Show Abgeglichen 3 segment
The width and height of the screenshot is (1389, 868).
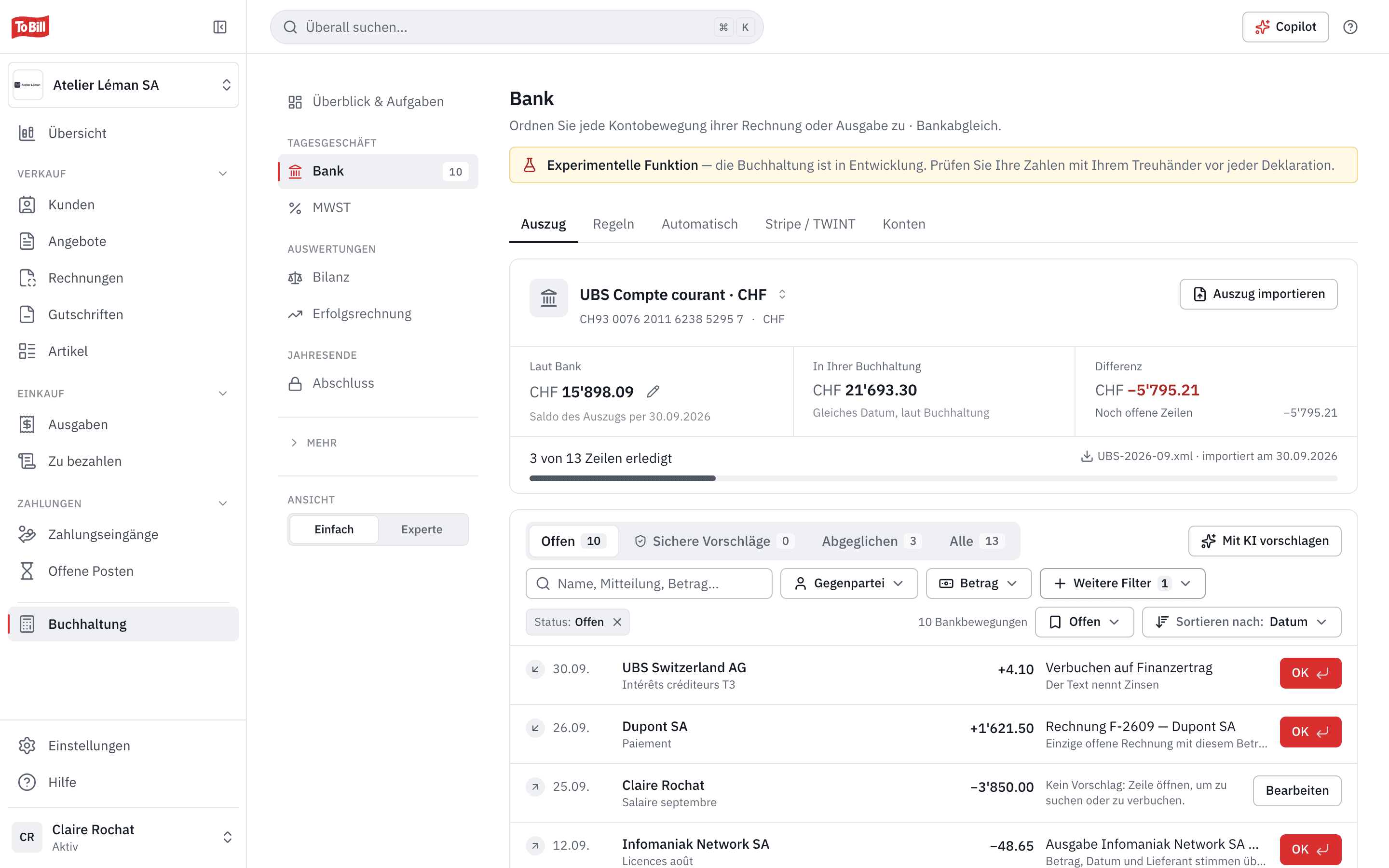(x=872, y=542)
